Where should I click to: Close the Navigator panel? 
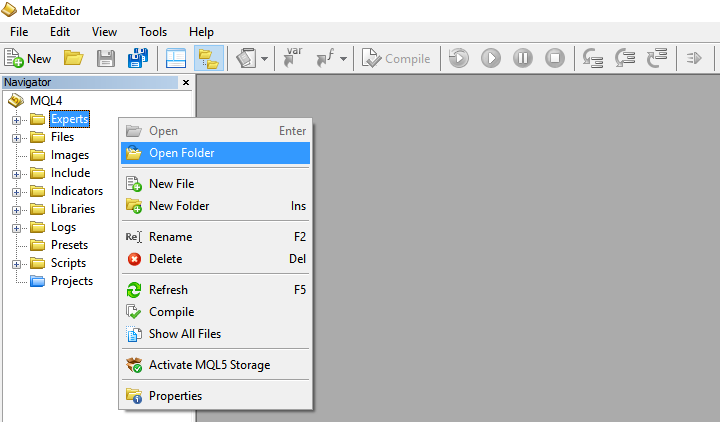(186, 82)
